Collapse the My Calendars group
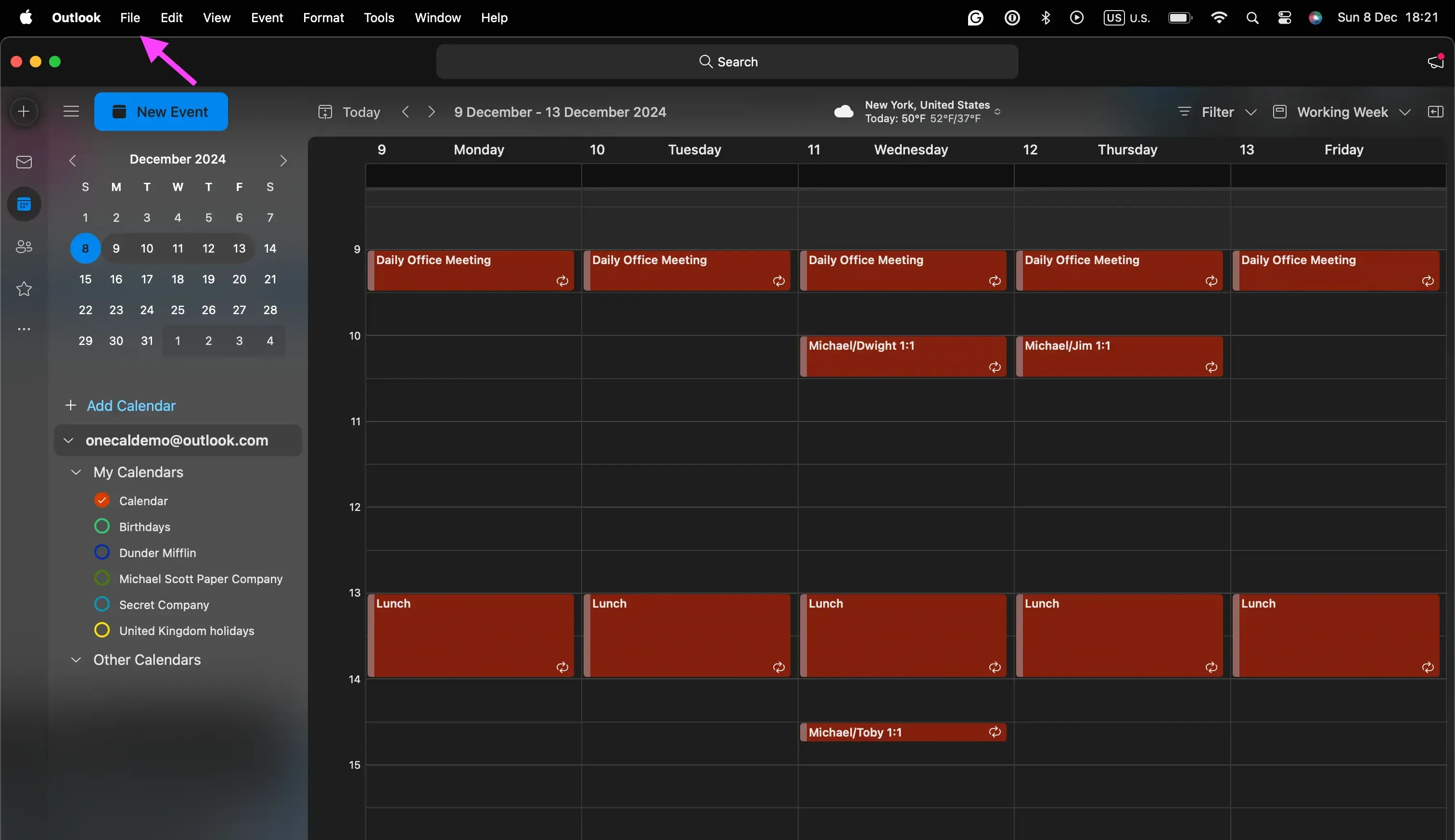The height and width of the screenshot is (840, 1455). (76, 472)
